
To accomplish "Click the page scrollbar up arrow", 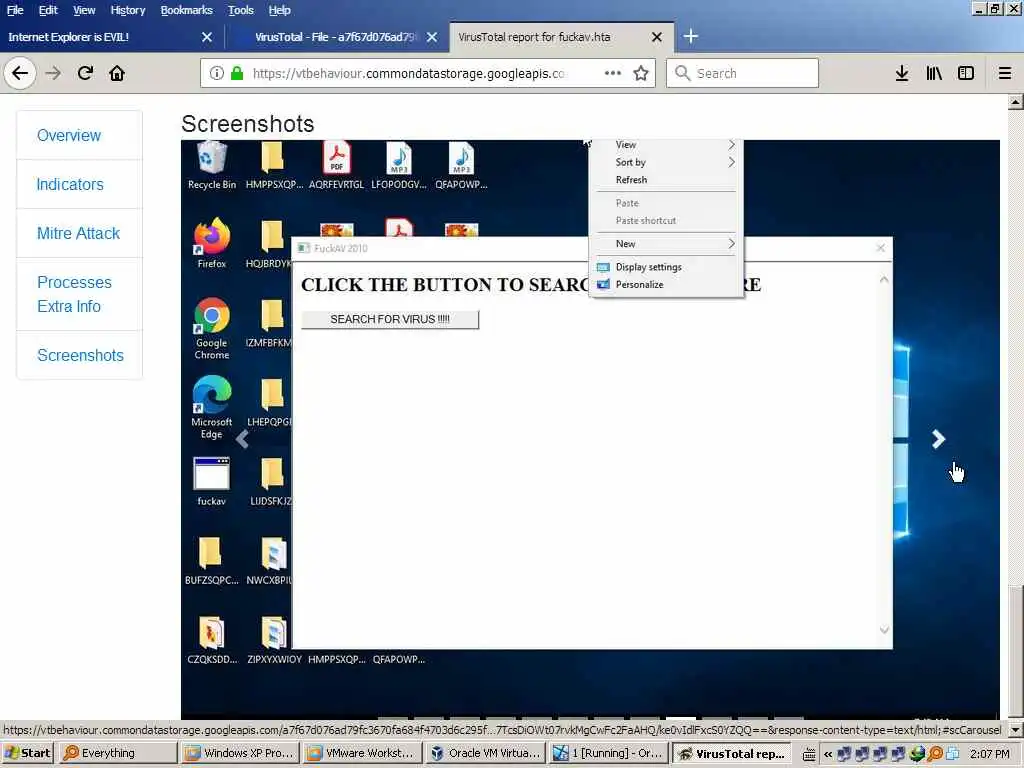I will [1016, 102].
